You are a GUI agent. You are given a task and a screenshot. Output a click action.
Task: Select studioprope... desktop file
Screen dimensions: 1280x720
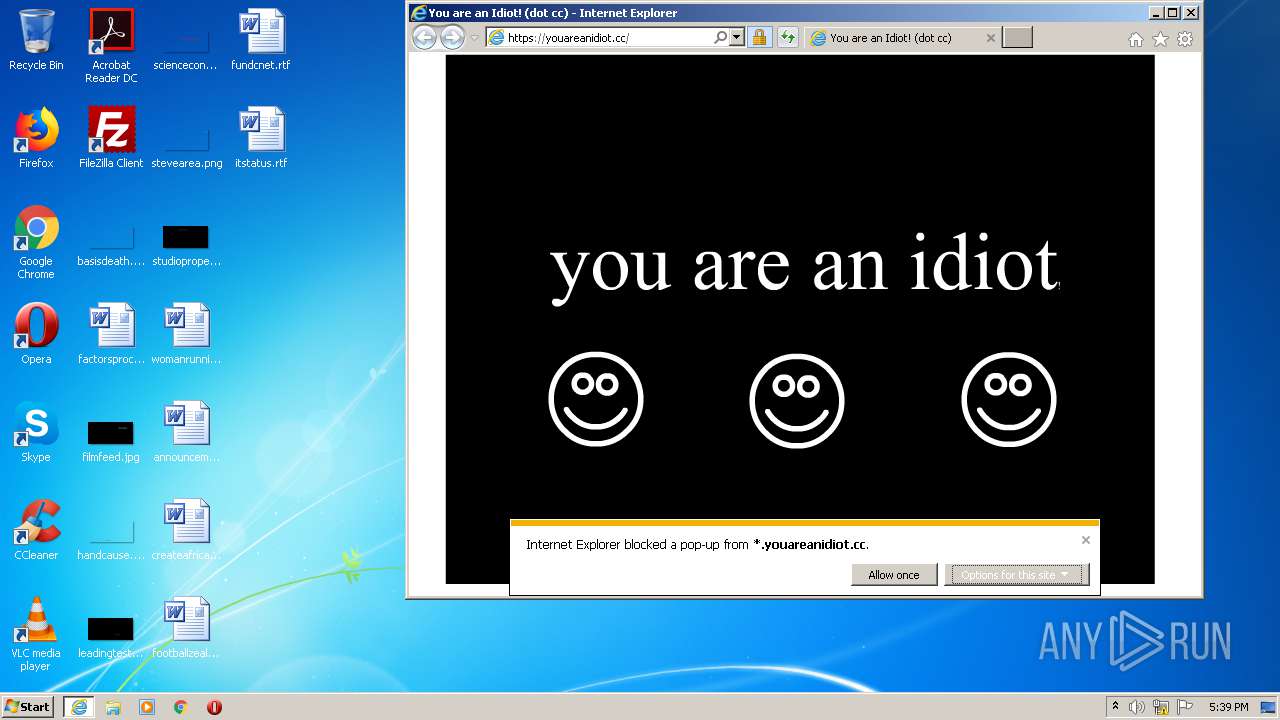[186, 245]
